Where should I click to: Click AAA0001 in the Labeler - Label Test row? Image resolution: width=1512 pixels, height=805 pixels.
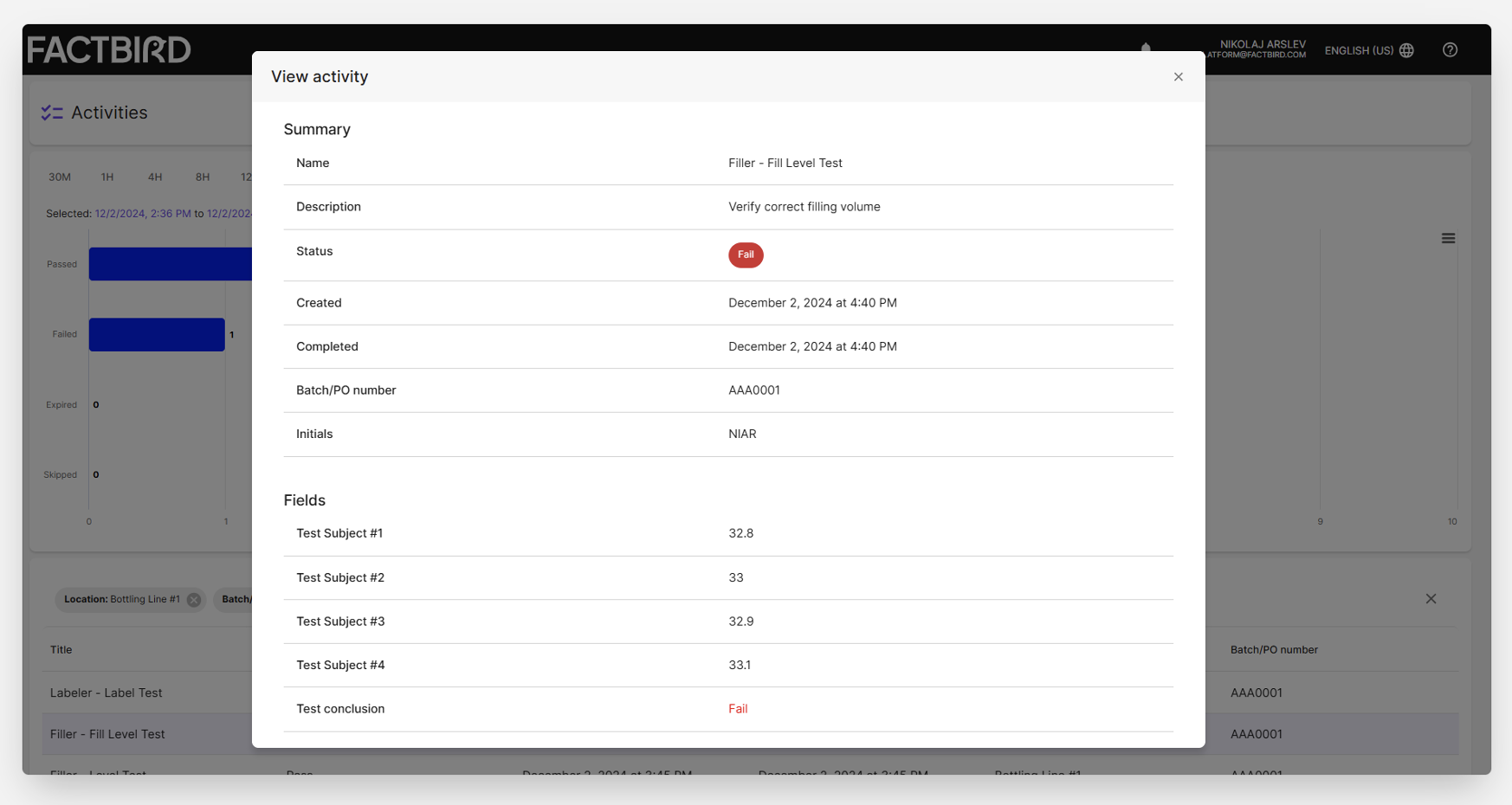(x=1257, y=692)
